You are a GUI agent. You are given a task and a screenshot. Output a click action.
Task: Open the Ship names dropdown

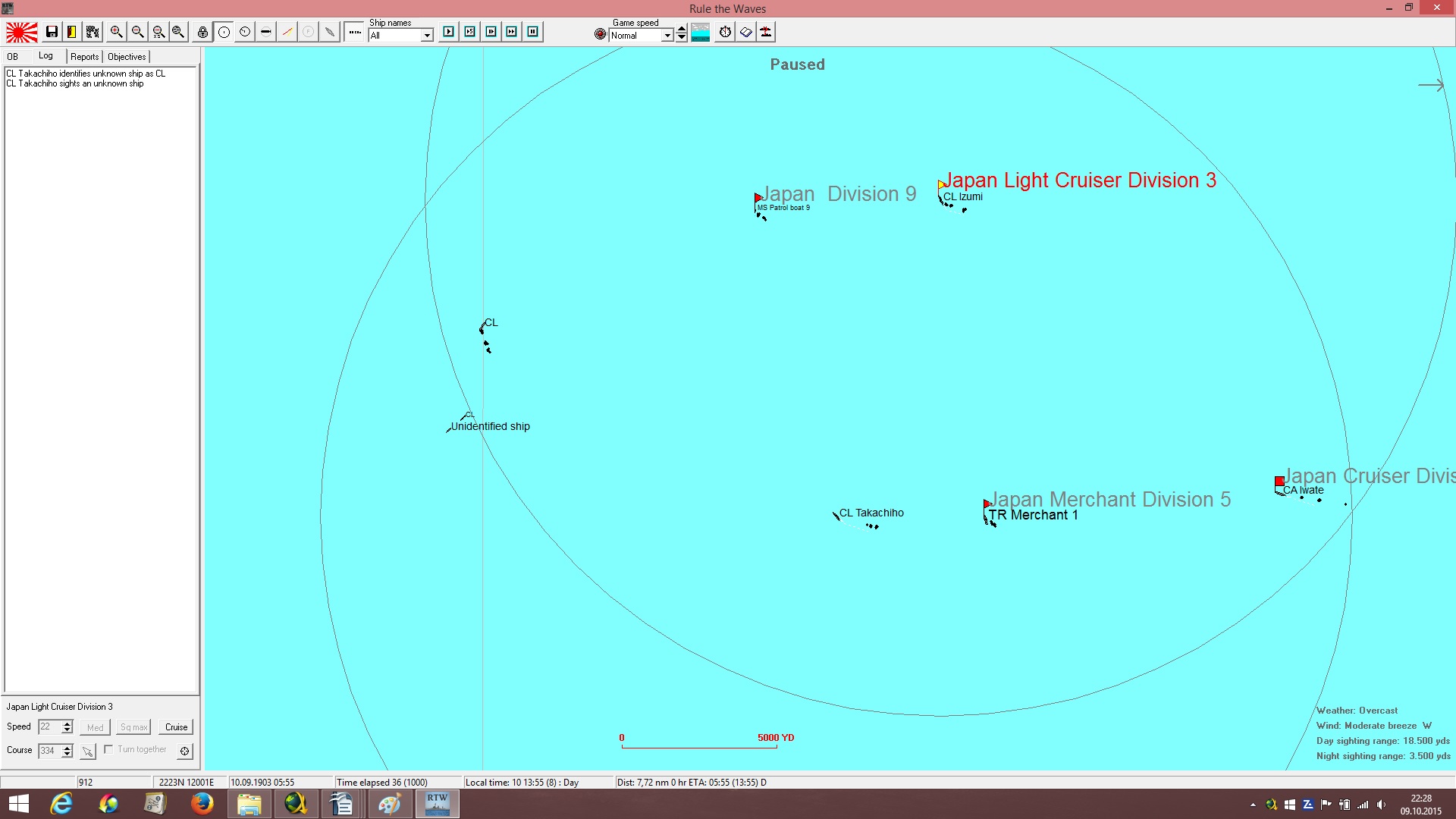pyautogui.click(x=427, y=36)
